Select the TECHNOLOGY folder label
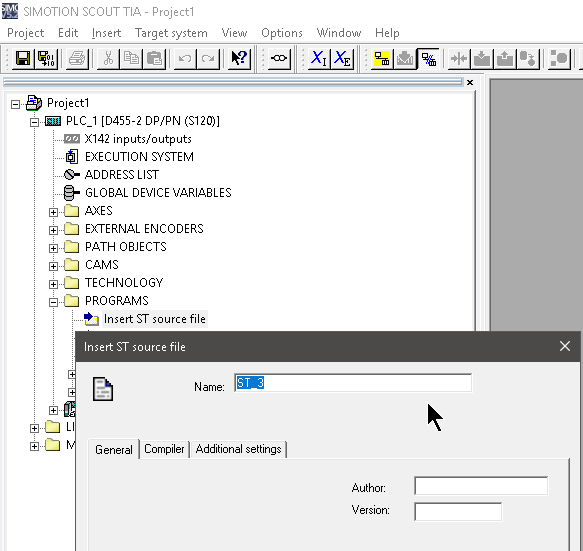 pos(124,283)
